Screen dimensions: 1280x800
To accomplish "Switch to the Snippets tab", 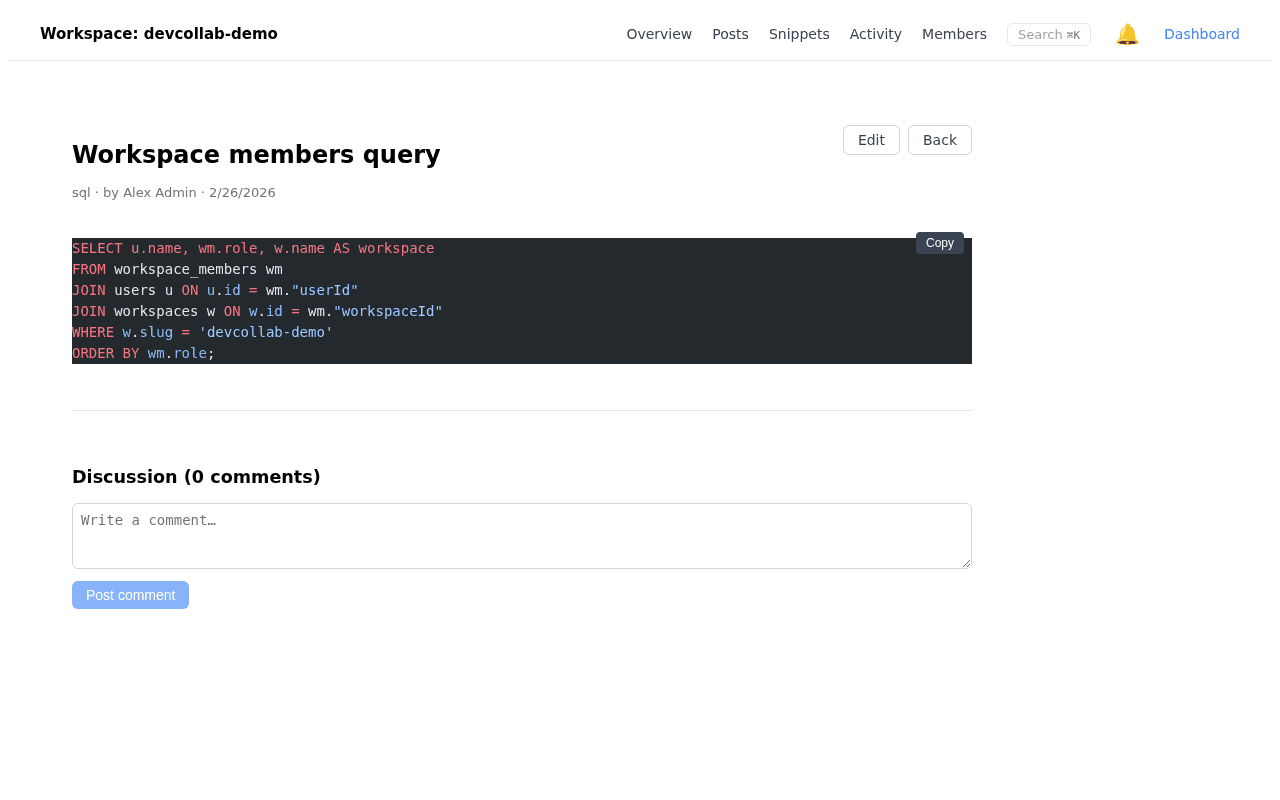I will click(x=799, y=32).
